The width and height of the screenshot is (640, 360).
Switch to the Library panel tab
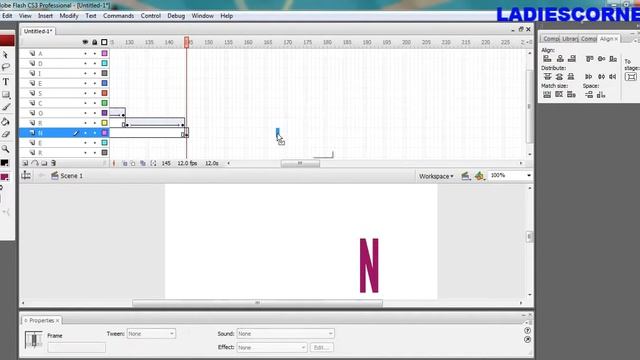569,39
